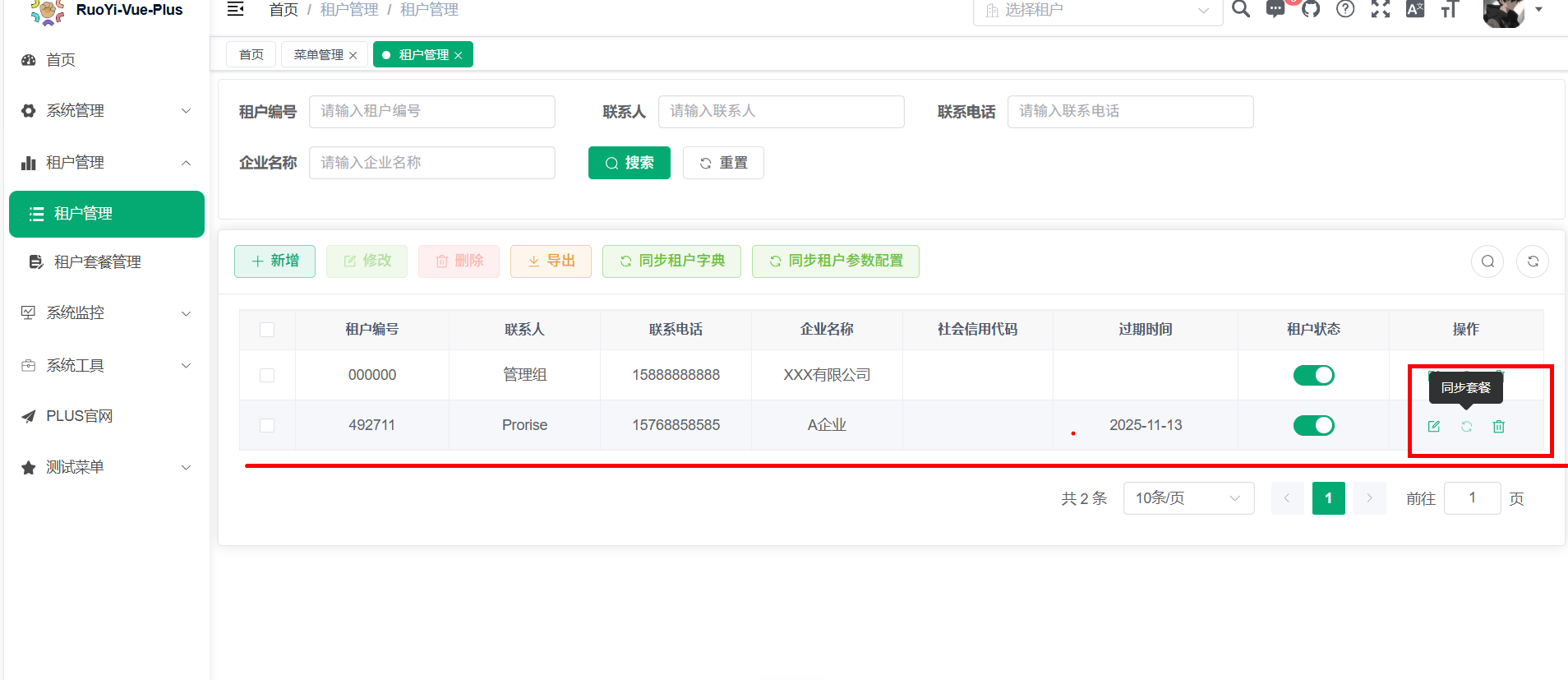
Task: Disable tenant status for A企业 row
Action: pos(1313,425)
